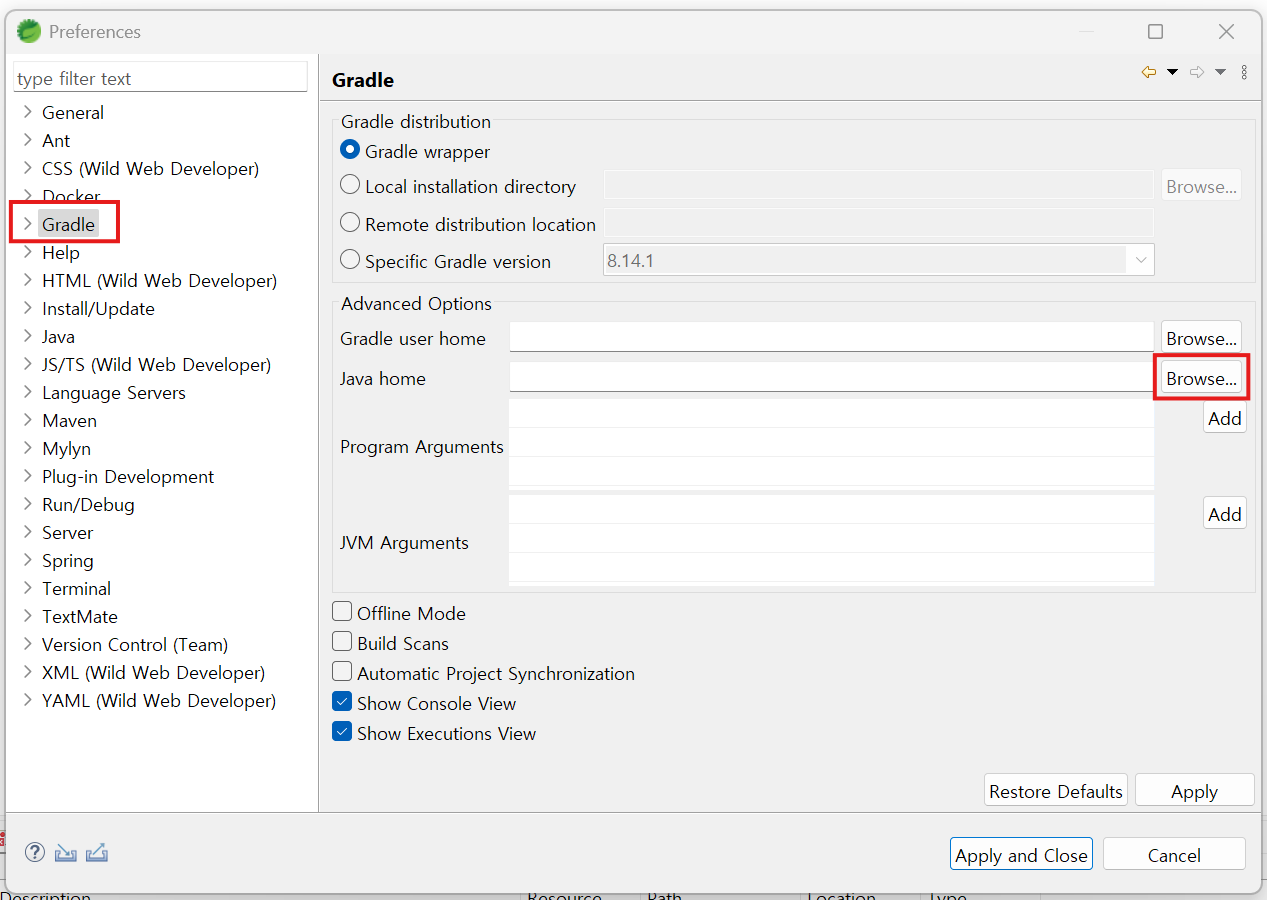
Task: Click the import preferences icon
Action: tap(65, 852)
